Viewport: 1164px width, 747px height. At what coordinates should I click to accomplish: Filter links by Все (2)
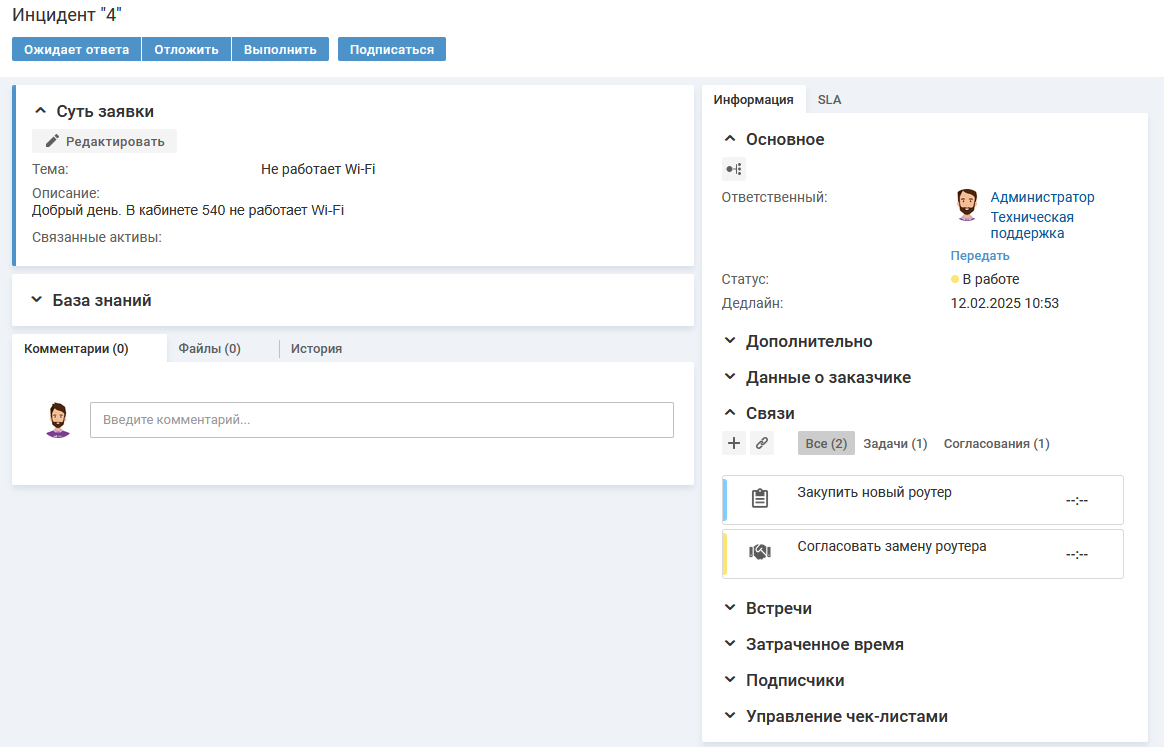pyautogui.click(x=826, y=443)
